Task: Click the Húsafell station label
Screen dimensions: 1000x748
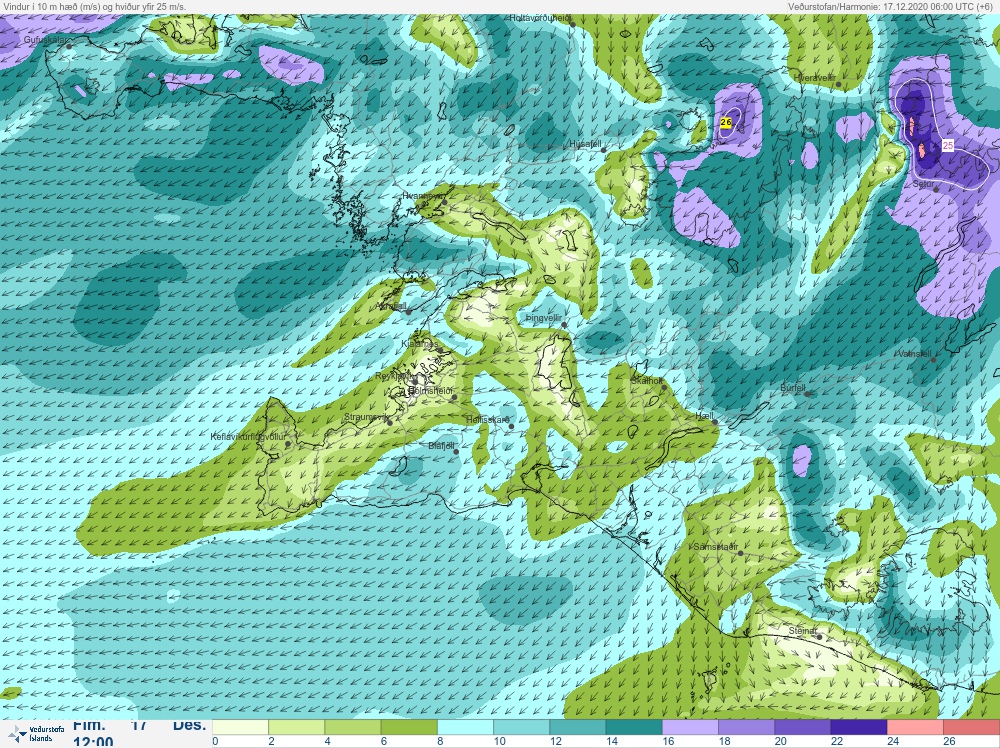Action: [x=585, y=145]
